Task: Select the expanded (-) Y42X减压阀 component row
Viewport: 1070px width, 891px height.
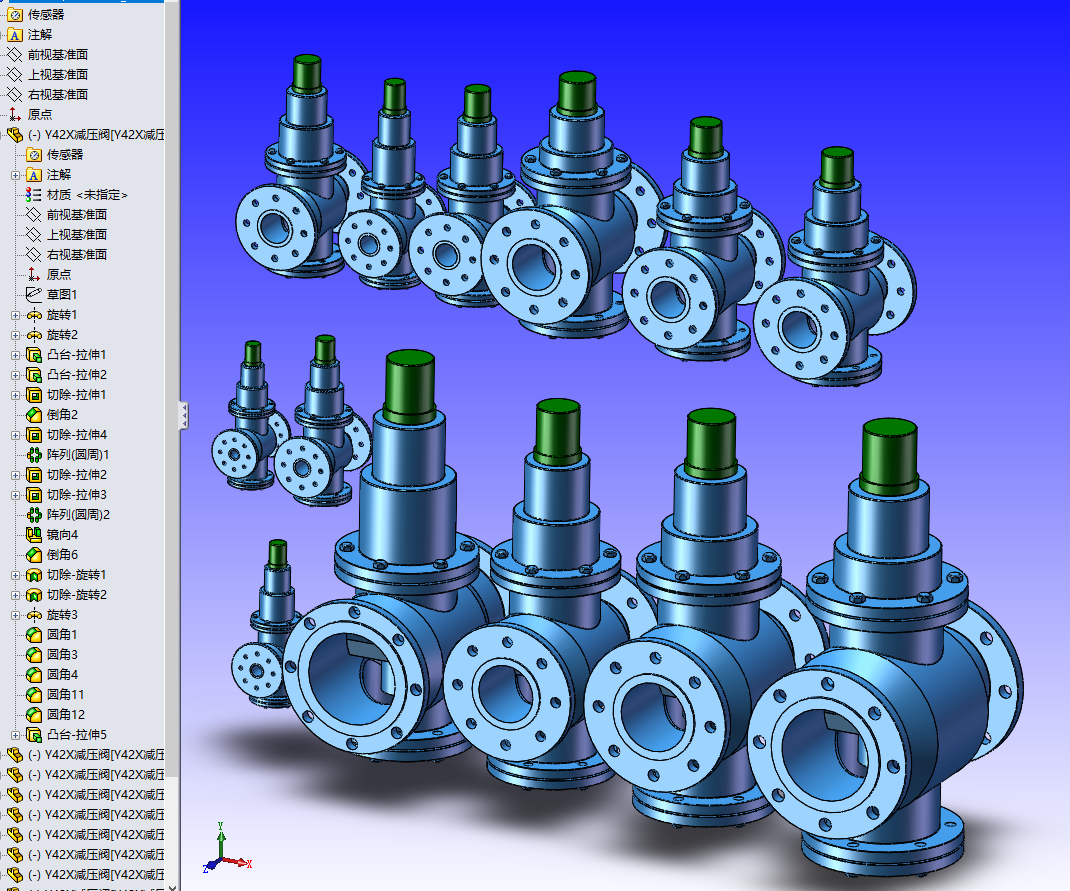Action: (x=85, y=135)
